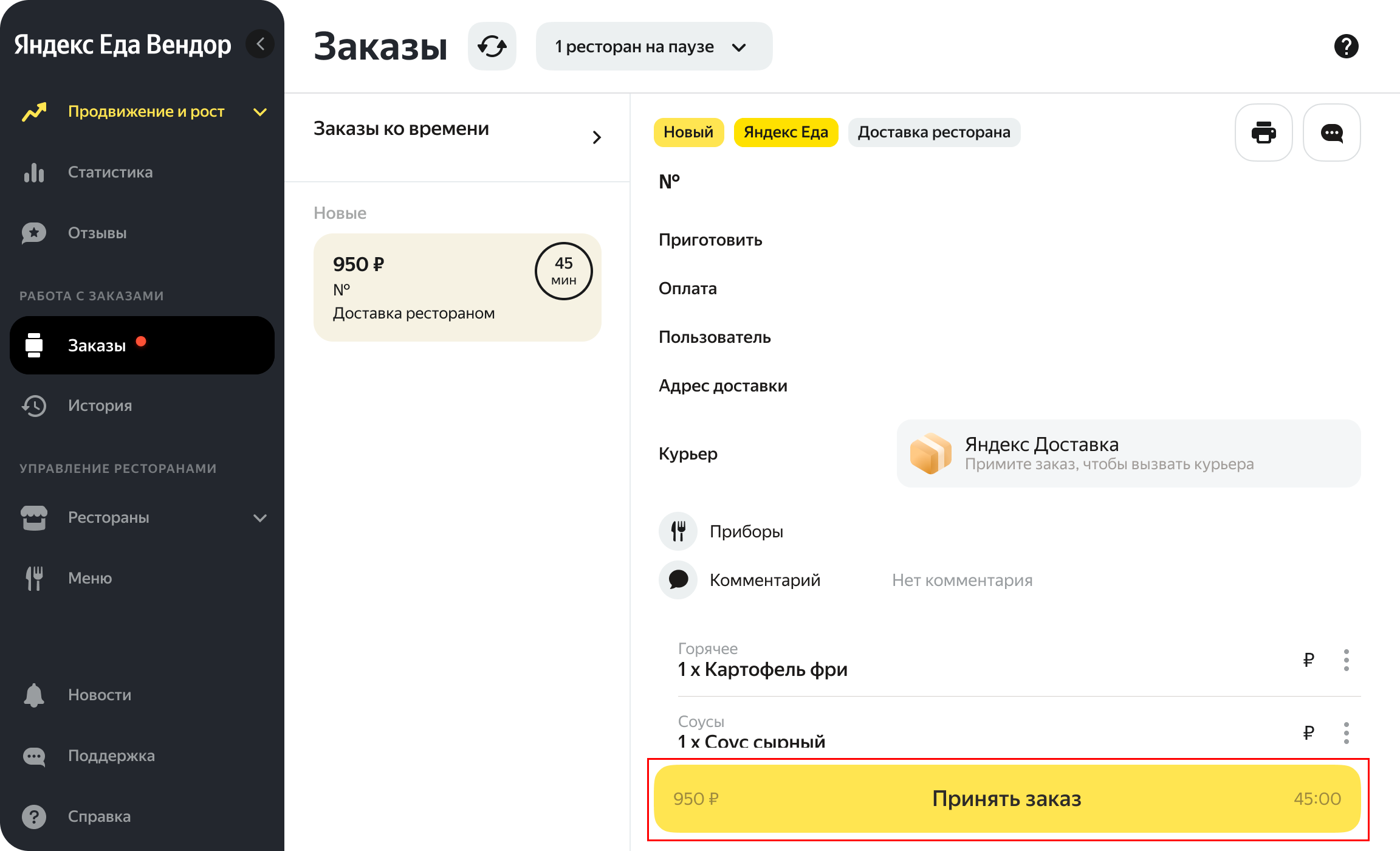This screenshot has width=1400, height=851.
Task: Click the Принять заказ button
Action: coord(1007,799)
